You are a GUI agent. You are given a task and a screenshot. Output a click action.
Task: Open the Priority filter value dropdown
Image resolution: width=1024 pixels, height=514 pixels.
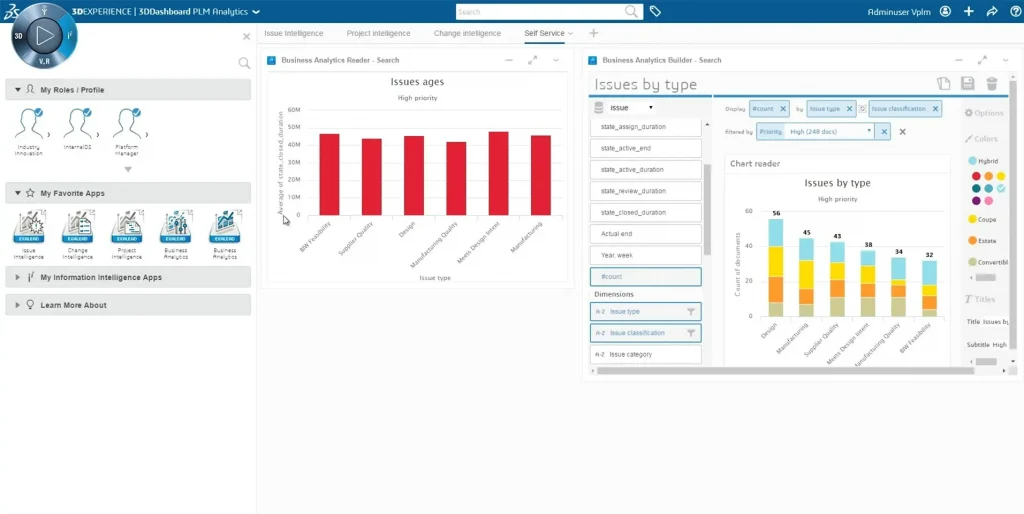(x=869, y=131)
